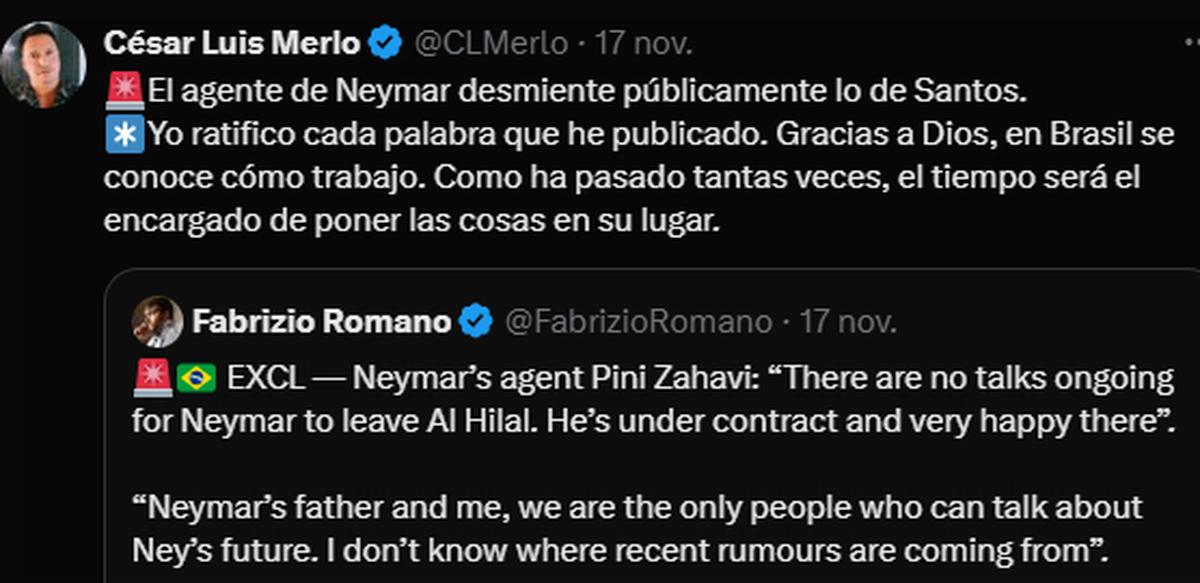The image size is (1200, 583).
Task: Visit the @CLMerlo handle link
Action: click(x=490, y=43)
